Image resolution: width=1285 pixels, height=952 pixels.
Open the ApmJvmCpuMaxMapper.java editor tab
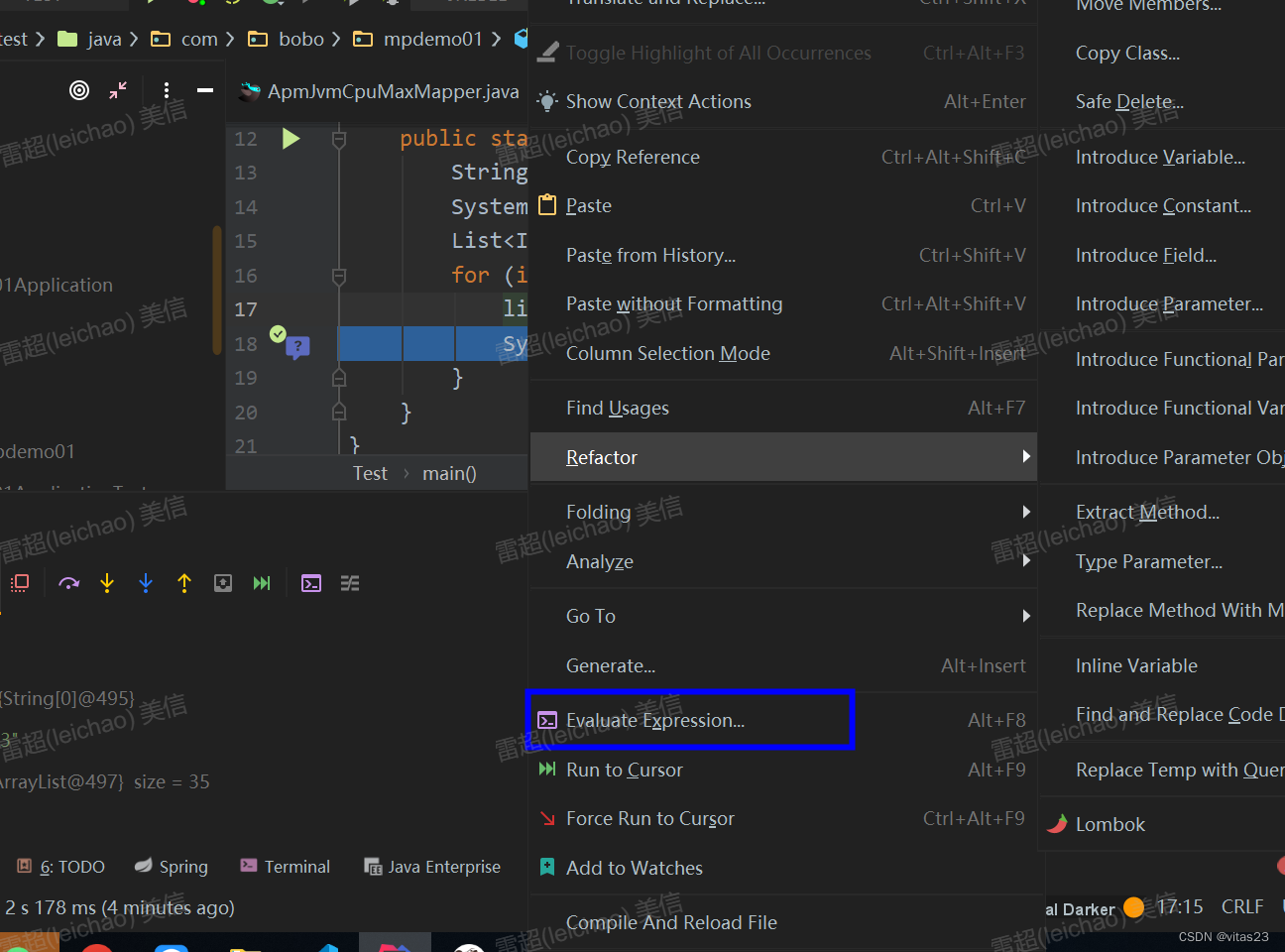[x=381, y=91]
